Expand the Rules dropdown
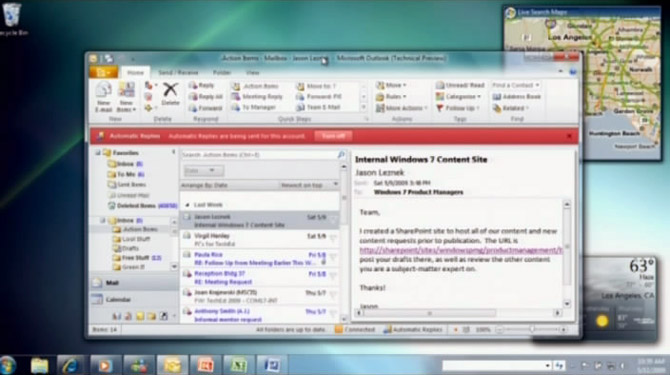 [391, 97]
